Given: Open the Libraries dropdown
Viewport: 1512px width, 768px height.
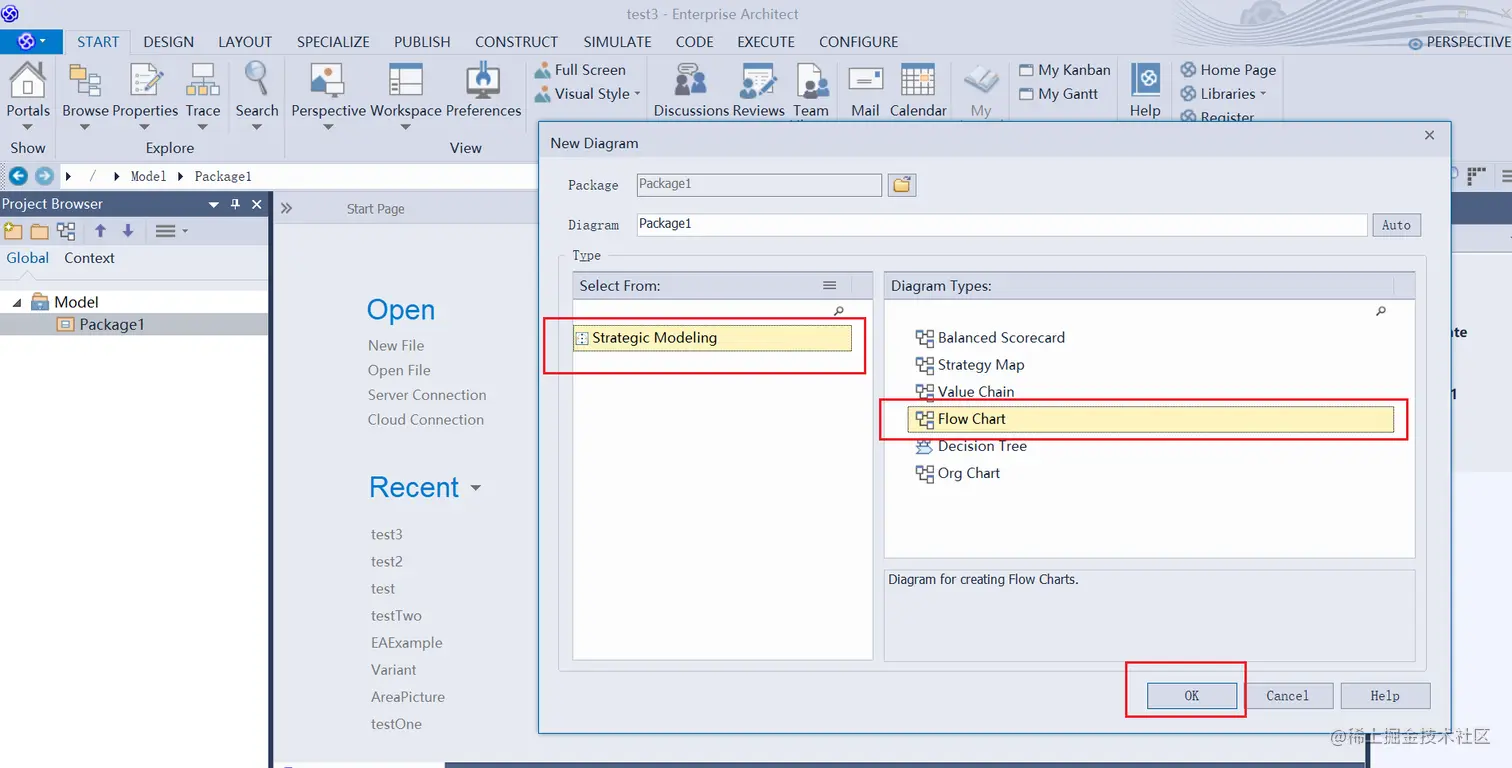Looking at the screenshot, I should (1223, 94).
